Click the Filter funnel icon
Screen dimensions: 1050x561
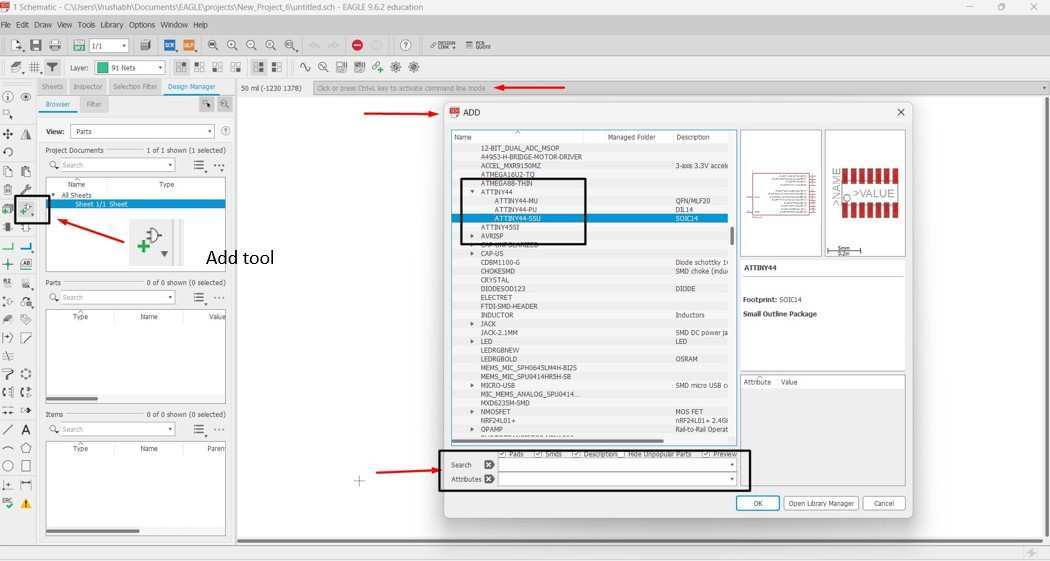pyautogui.click(x=52, y=68)
